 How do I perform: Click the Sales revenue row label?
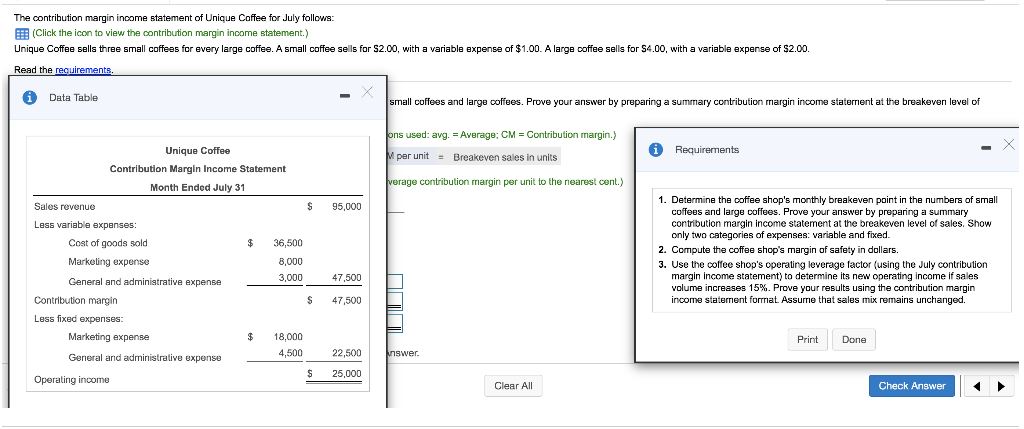(x=65, y=207)
